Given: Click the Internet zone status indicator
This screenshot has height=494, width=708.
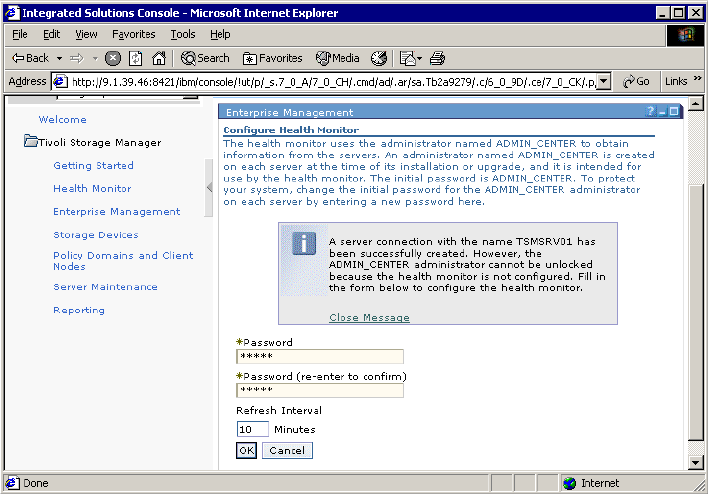Looking at the screenshot, I should tap(592, 484).
